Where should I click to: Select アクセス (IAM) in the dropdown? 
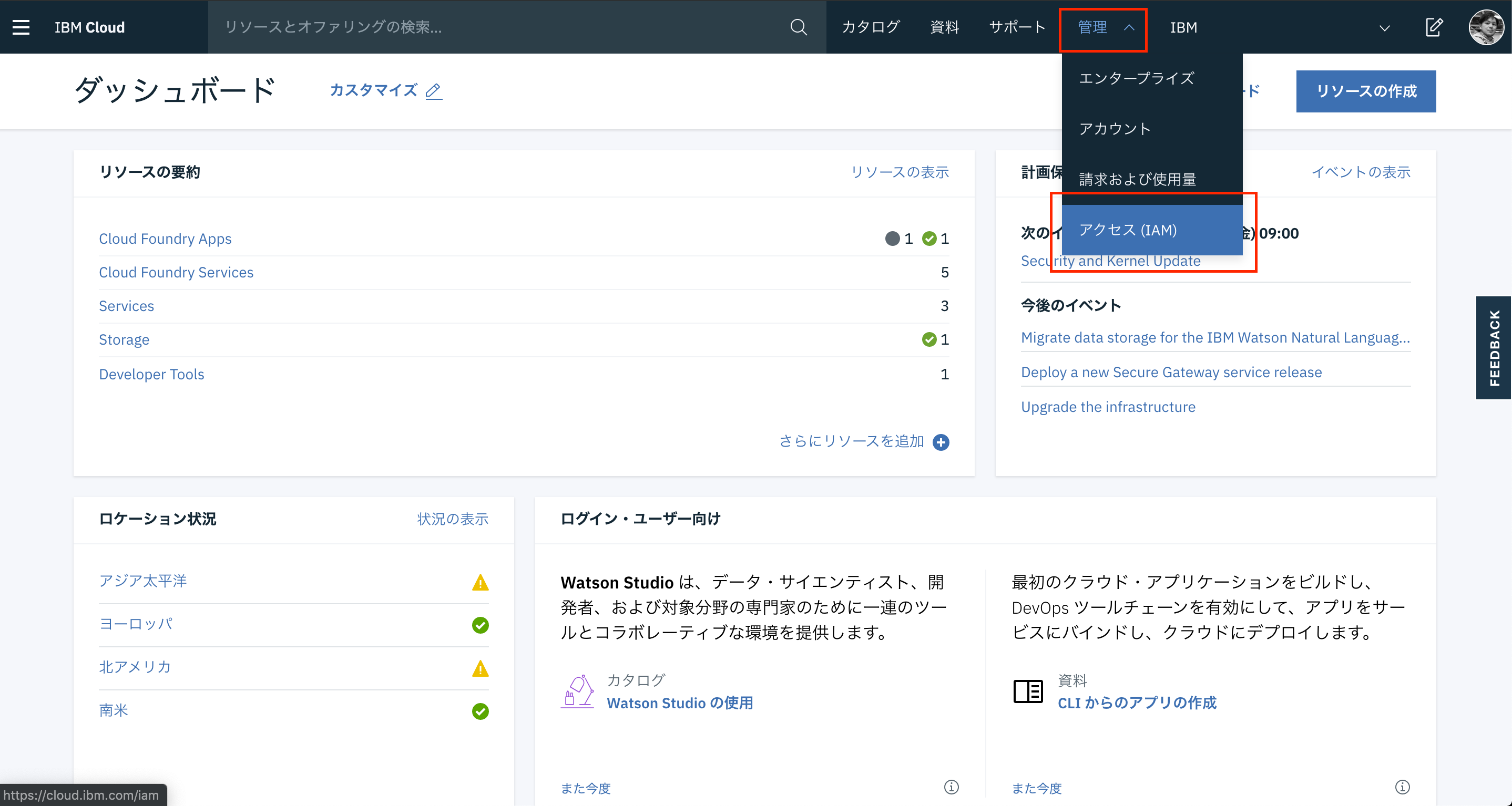point(1151,230)
